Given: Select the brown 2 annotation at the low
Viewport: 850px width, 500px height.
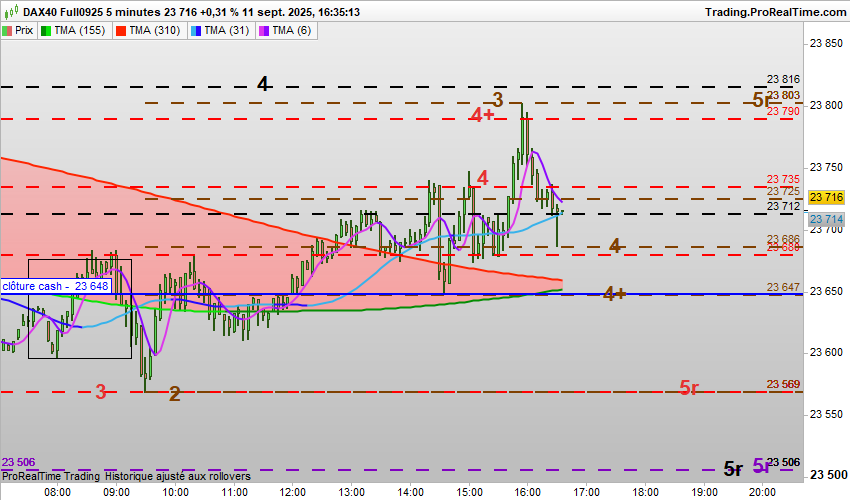Looking at the screenshot, I should point(175,394).
